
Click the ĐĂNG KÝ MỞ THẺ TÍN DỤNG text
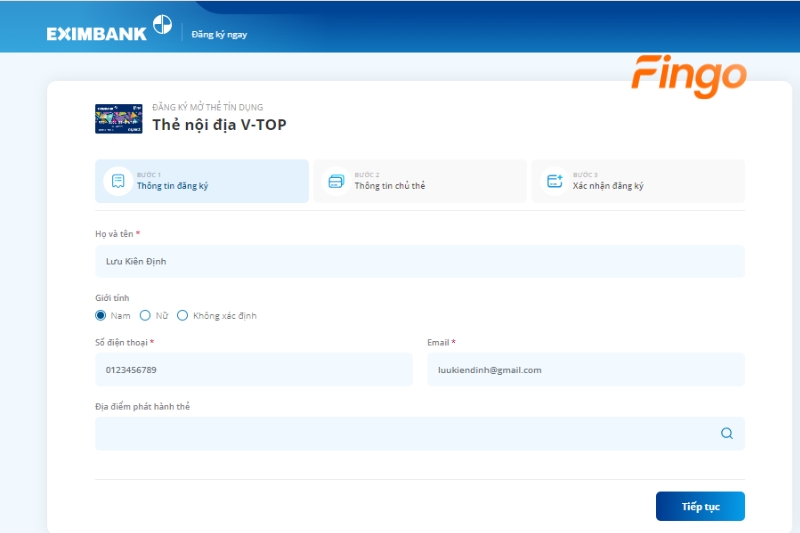coord(208,107)
